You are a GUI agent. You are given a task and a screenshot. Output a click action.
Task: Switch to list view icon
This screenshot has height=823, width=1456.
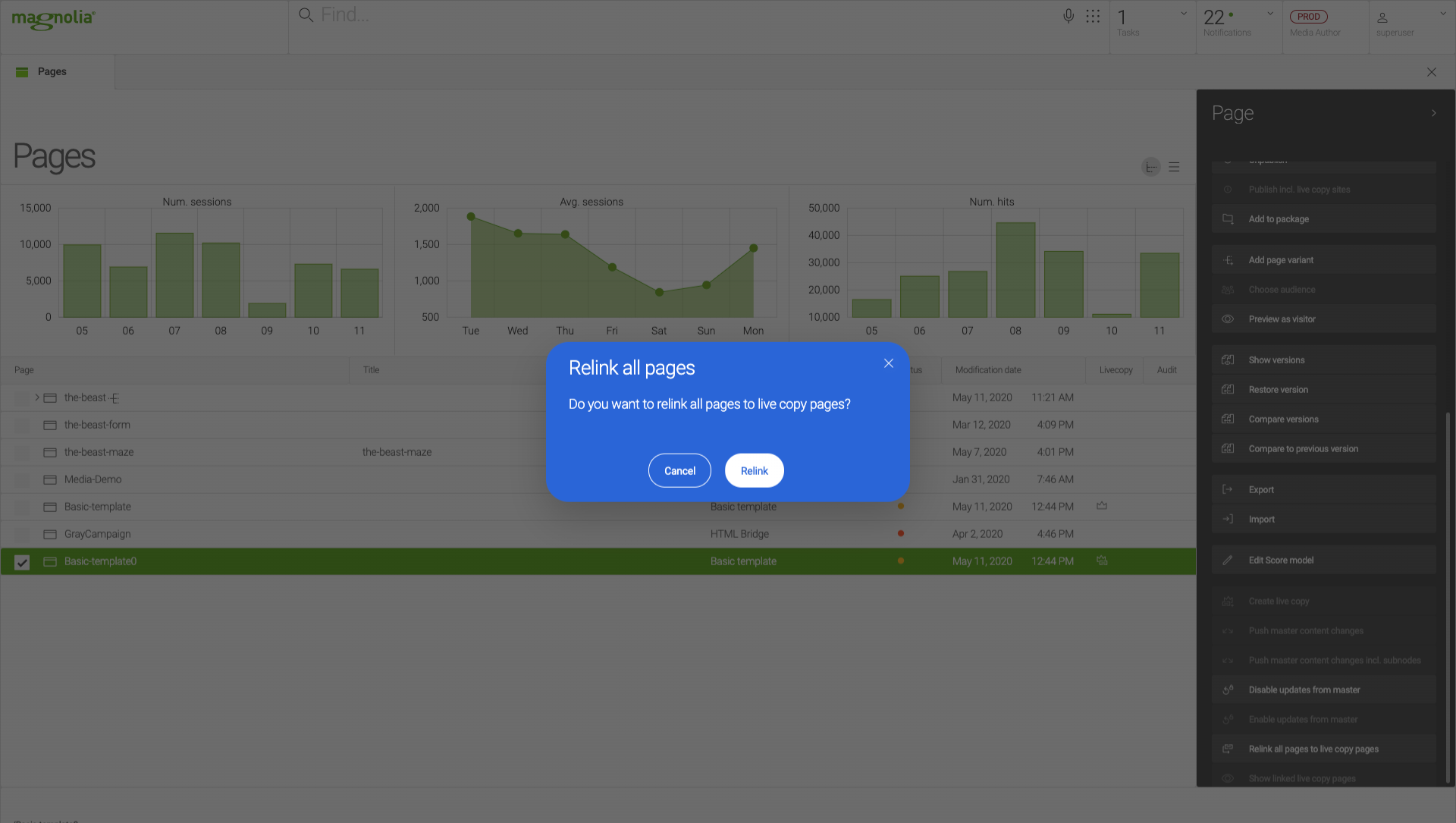1174,167
